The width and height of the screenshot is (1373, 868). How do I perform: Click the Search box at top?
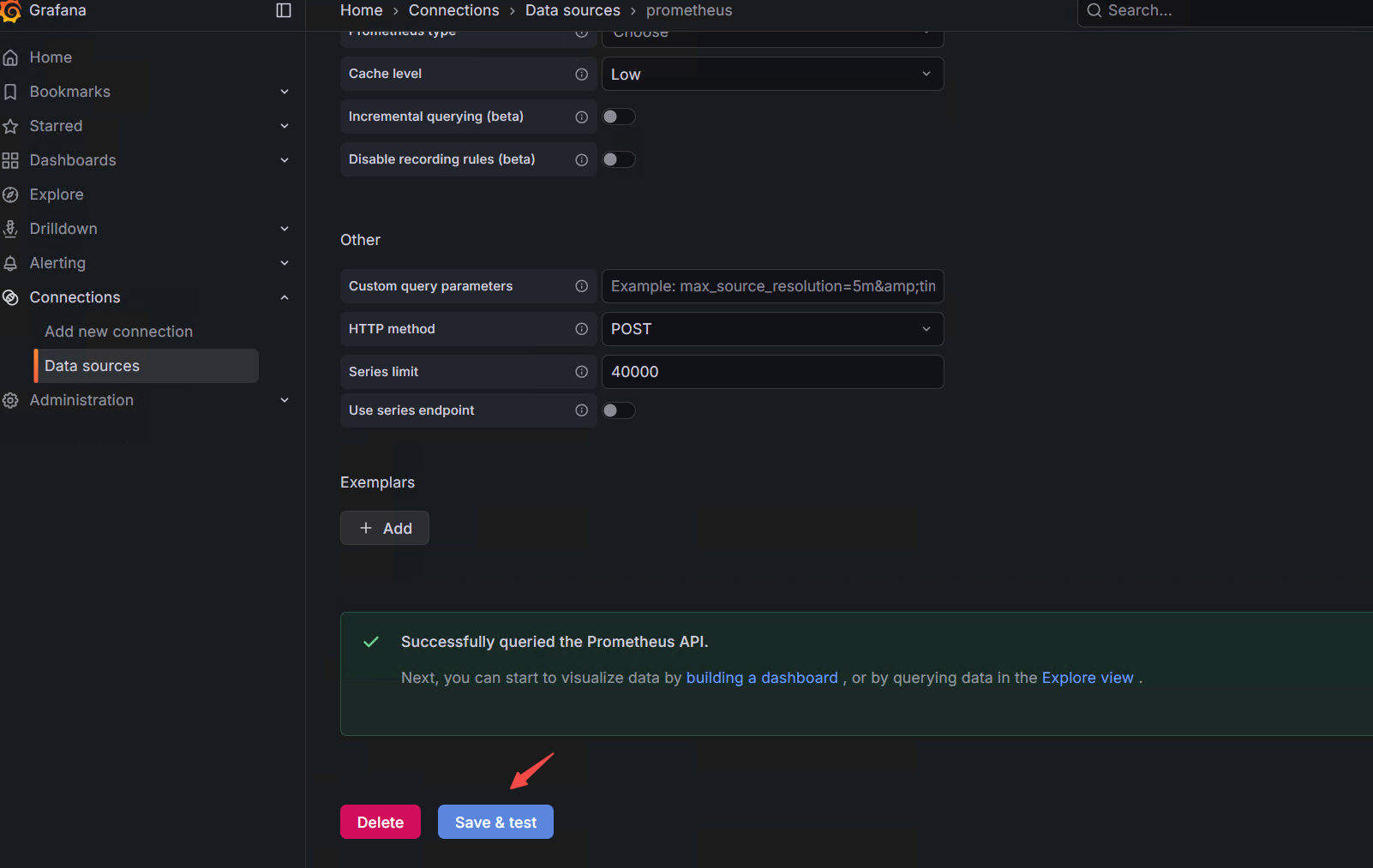1226,10
